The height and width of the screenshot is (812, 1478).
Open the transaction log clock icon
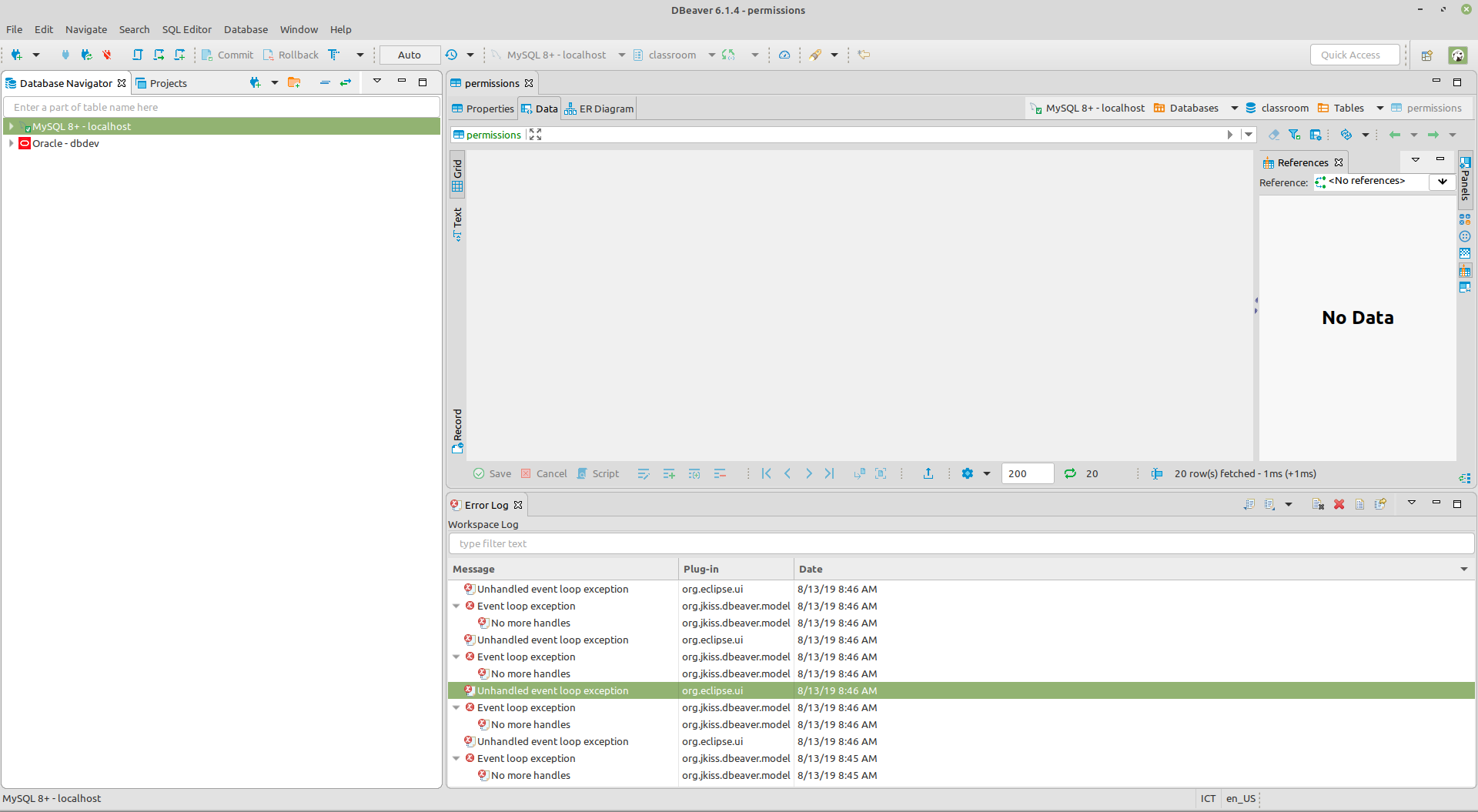(451, 55)
